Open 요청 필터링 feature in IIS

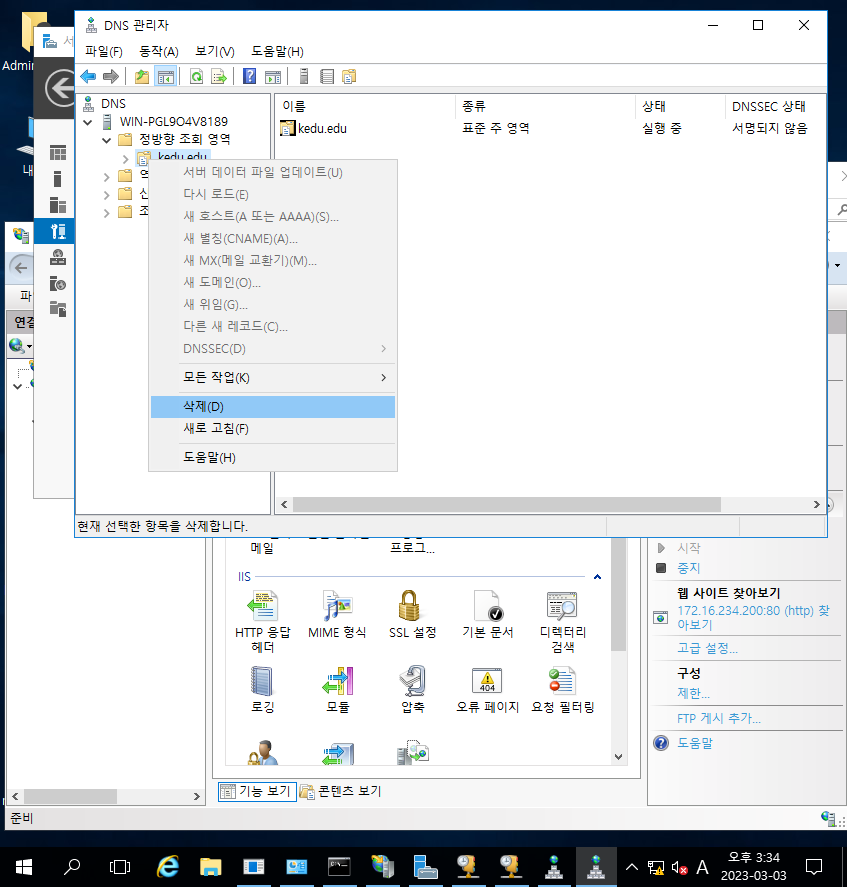[x=562, y=689]
